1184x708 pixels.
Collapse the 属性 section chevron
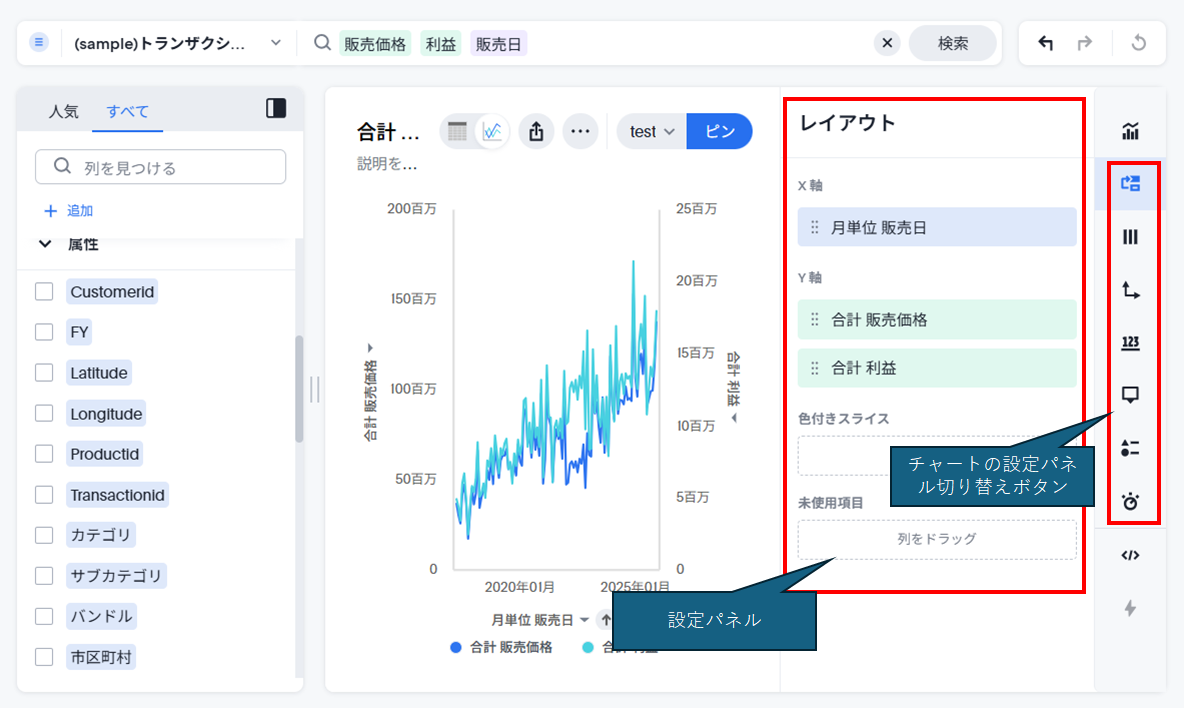point(45,243)
